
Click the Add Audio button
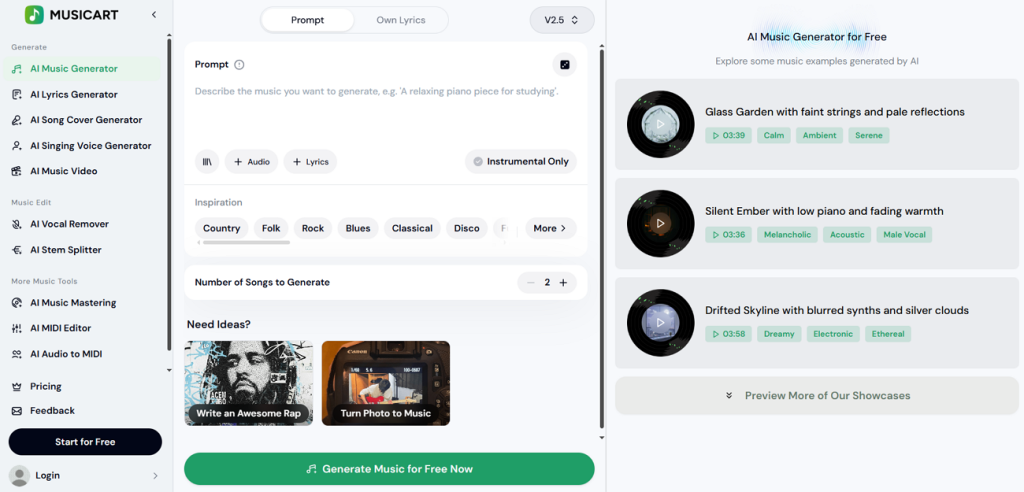coord(251,161)
